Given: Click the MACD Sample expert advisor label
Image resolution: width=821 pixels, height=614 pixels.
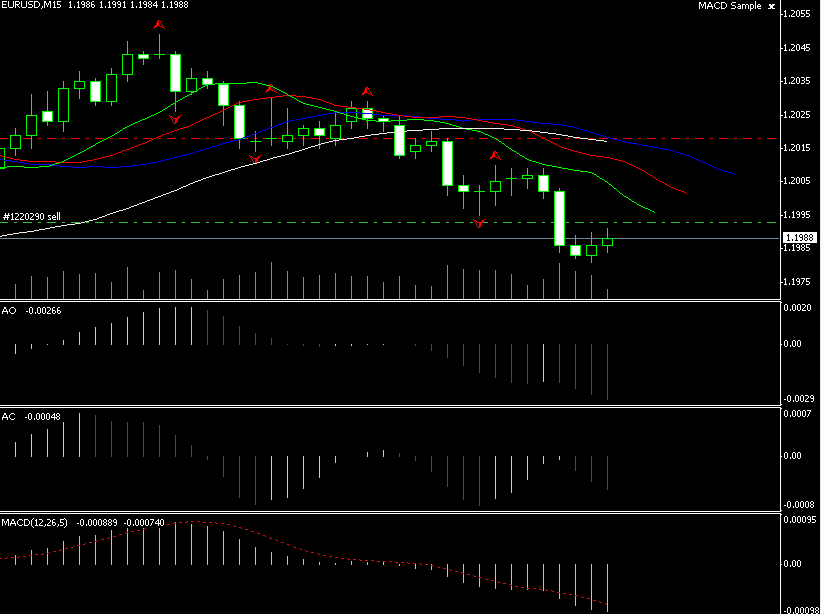Looking at the screenshot, I should coord(729,6).
